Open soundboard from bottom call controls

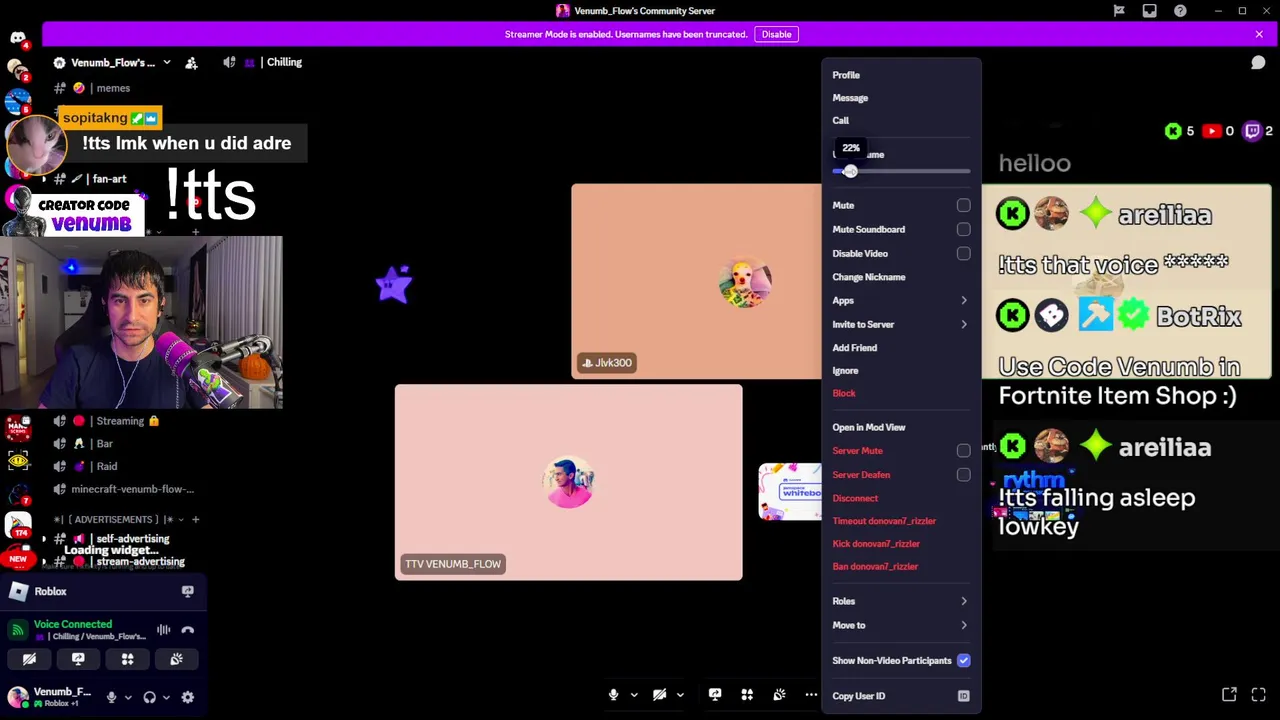click(779, 695)
